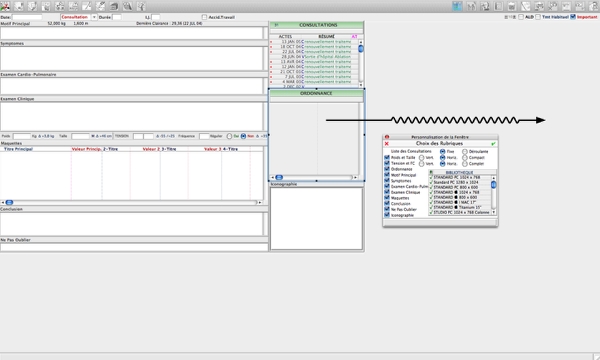Uncheck the Symptomes rubrique checkbox

click(x=387, y=180)
